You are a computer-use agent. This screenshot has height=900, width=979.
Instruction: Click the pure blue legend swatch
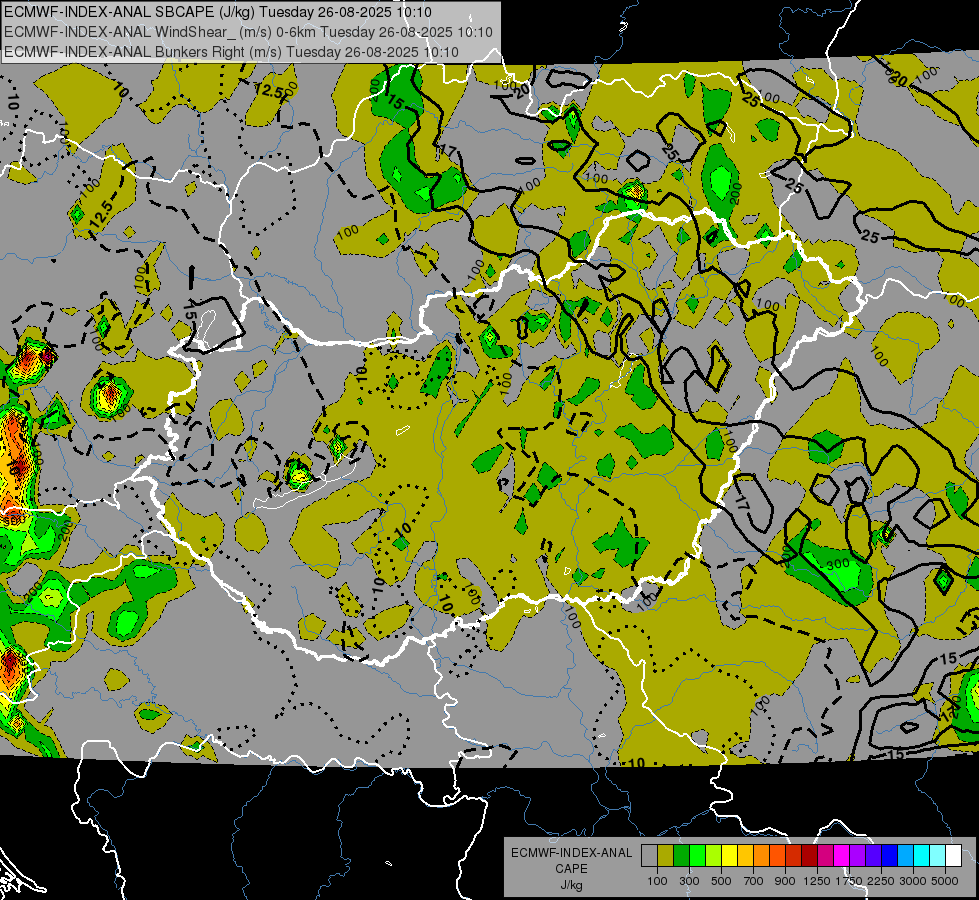(889, 856)
